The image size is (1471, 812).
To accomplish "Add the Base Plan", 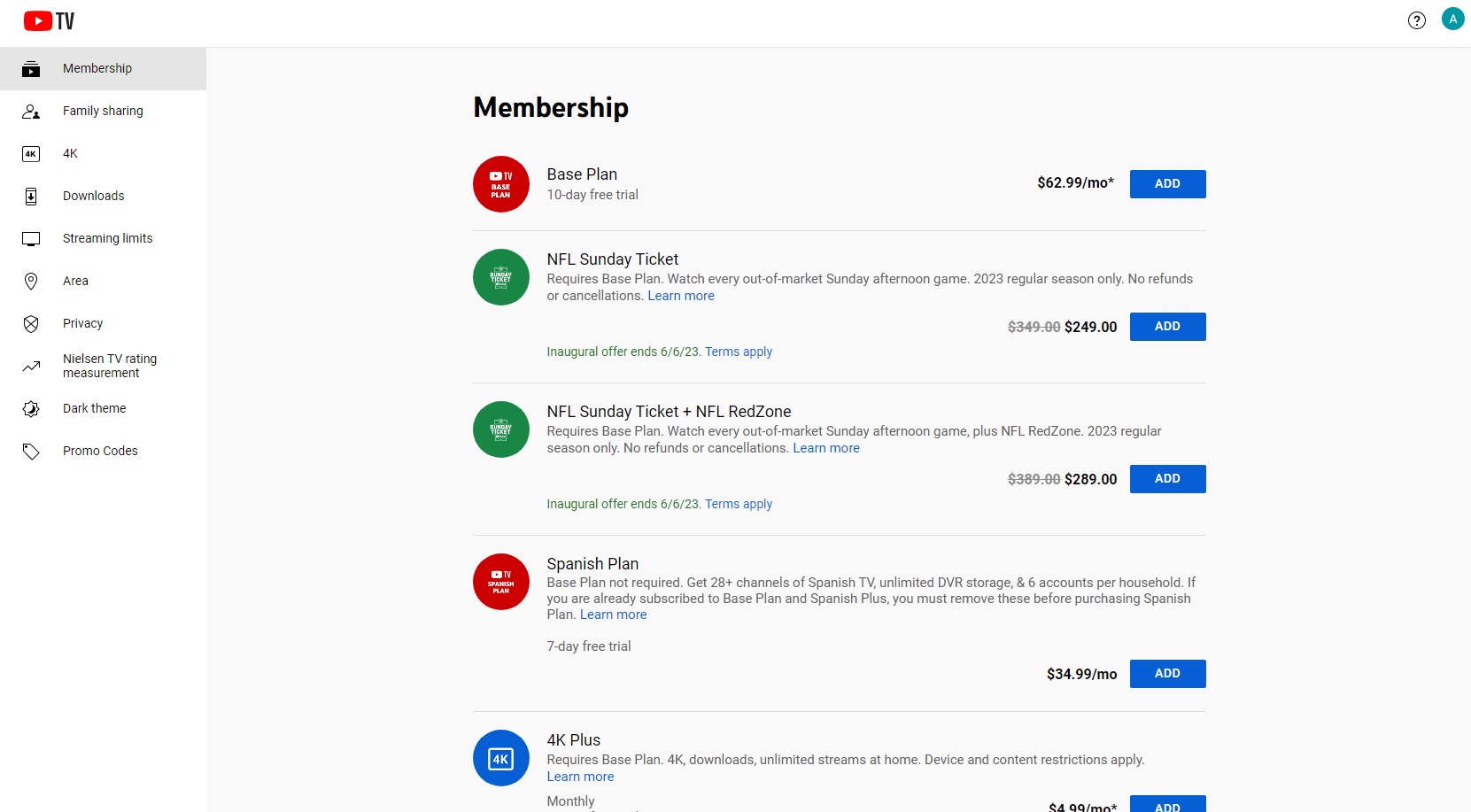I will 1167,184.
